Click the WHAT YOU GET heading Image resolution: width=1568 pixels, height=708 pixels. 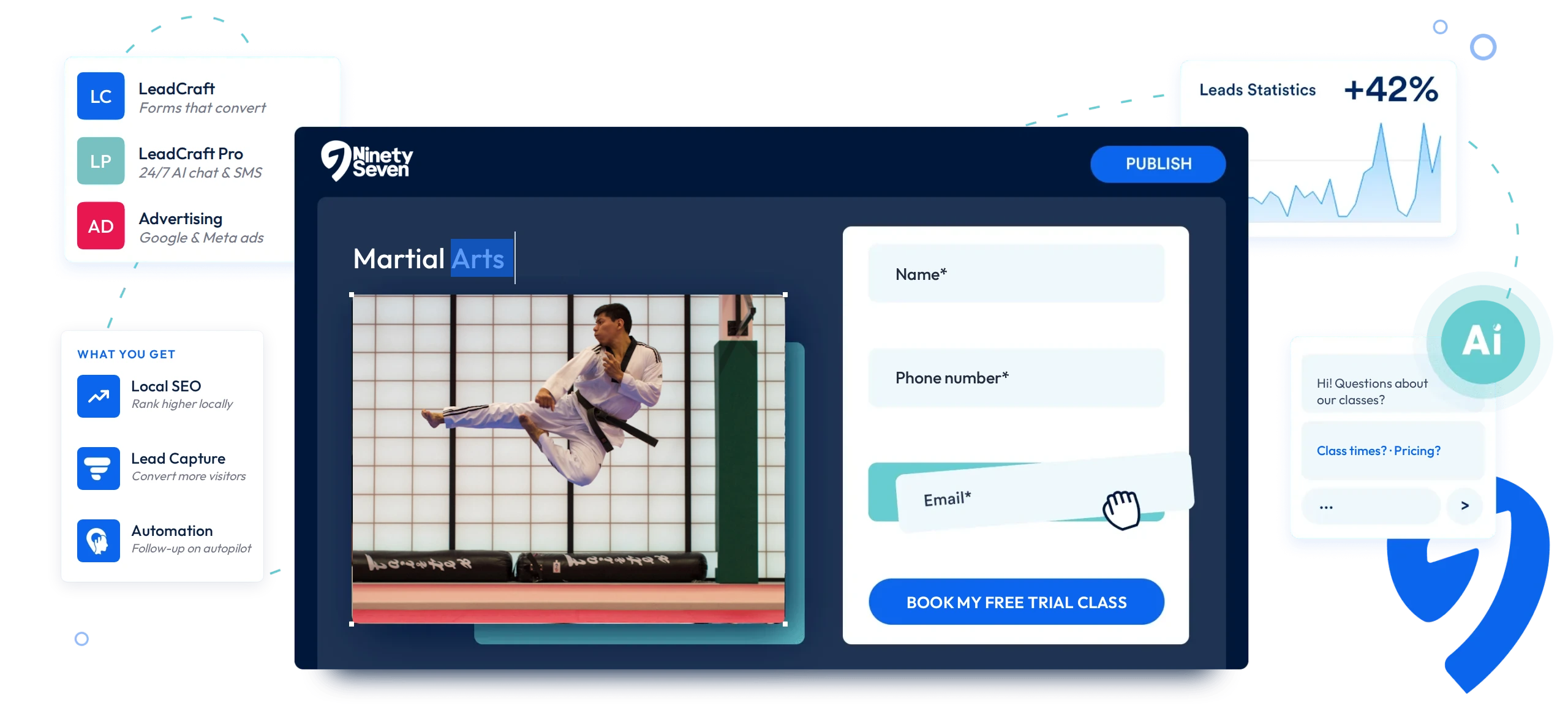[x=126, y=355]
